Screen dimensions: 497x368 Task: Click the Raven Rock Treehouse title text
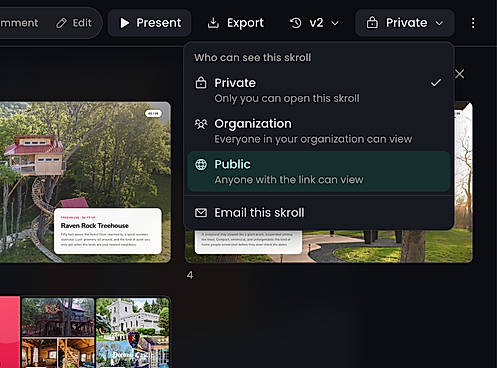click(95, 226)
